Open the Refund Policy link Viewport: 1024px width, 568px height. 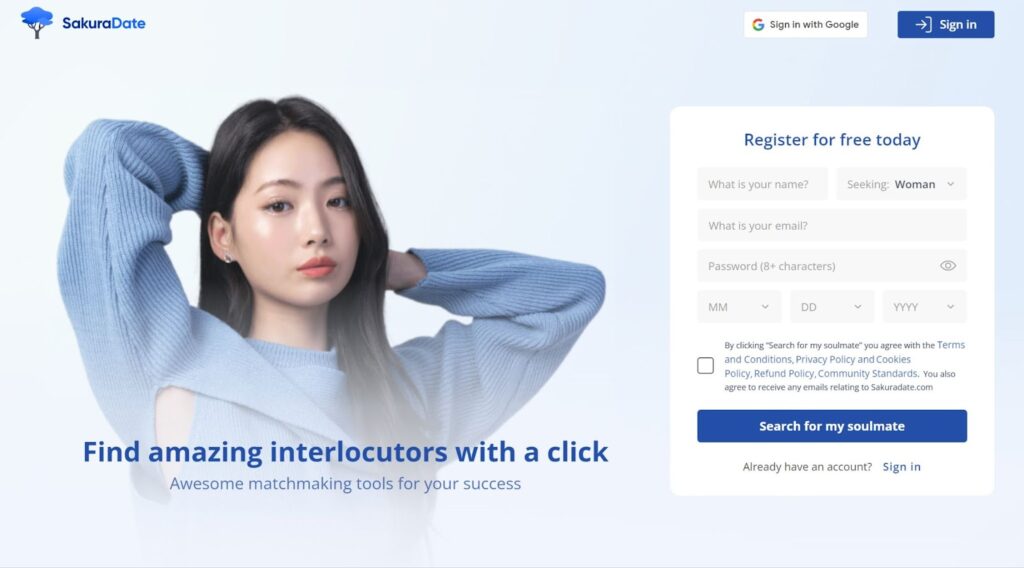point(784,373)
